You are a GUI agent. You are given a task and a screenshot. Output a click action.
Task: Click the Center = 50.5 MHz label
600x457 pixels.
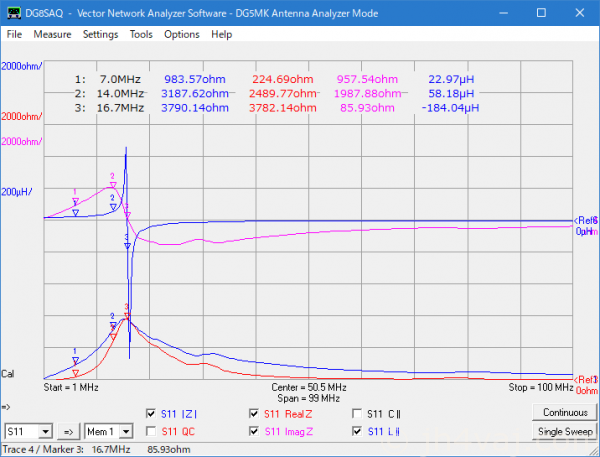pos(309,387)
